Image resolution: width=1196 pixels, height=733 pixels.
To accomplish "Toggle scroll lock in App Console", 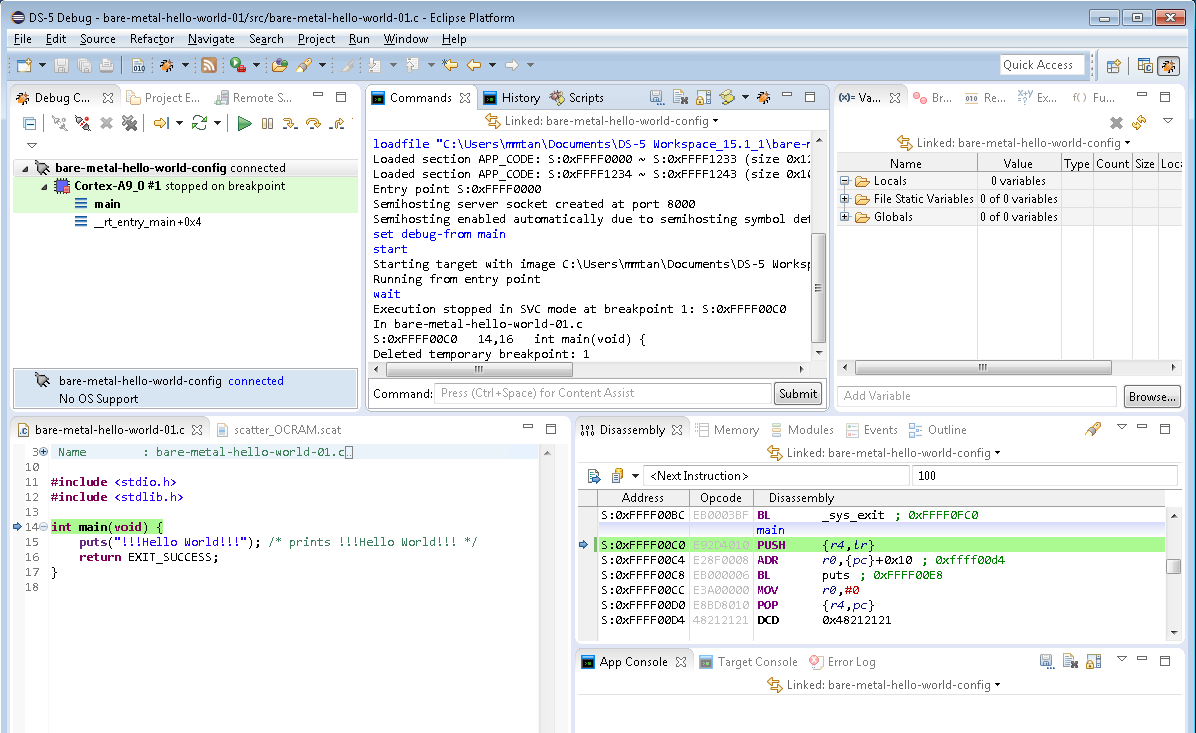I will click(x=1093, y=662).
